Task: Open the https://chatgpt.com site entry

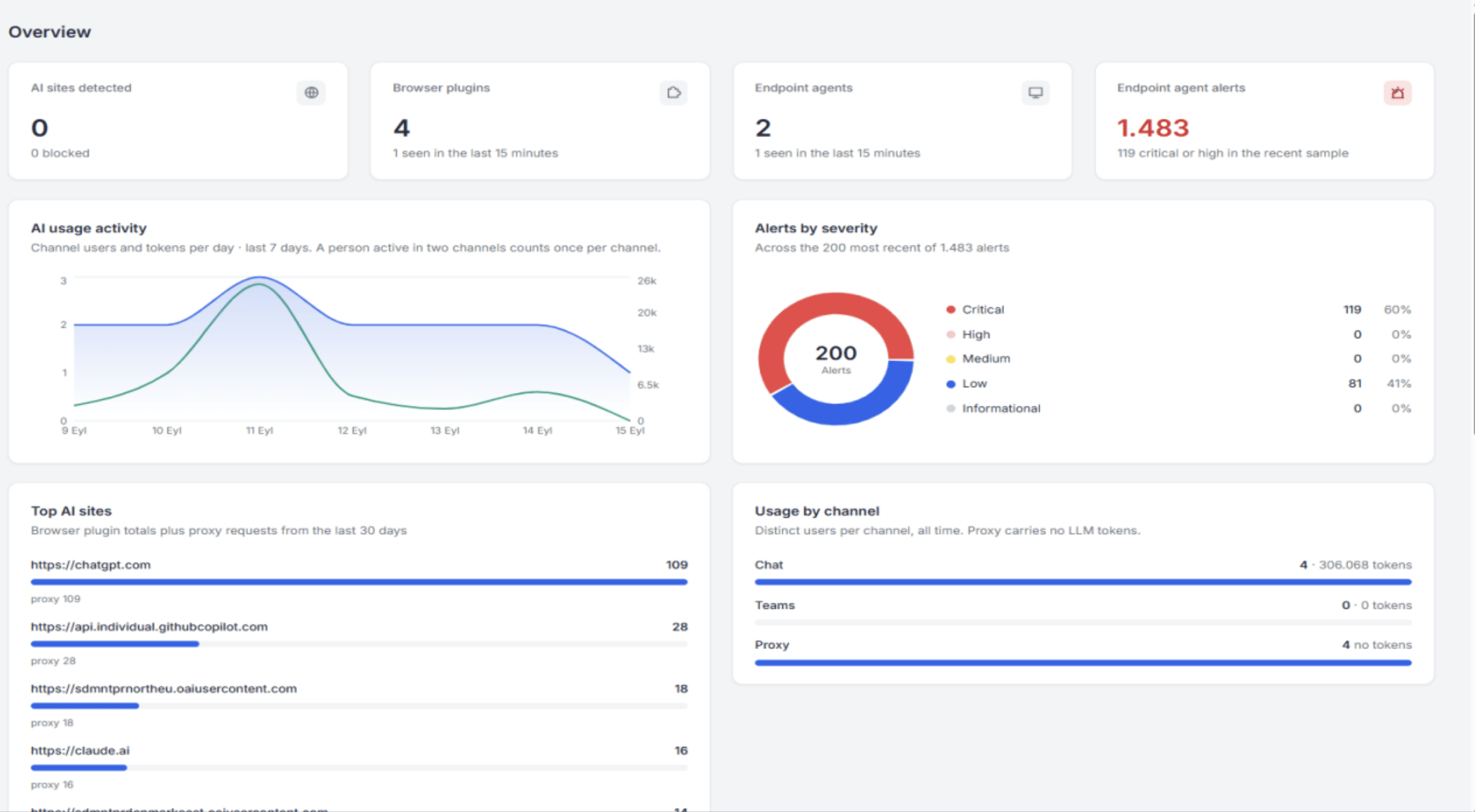Action: (x=91, y=565)
